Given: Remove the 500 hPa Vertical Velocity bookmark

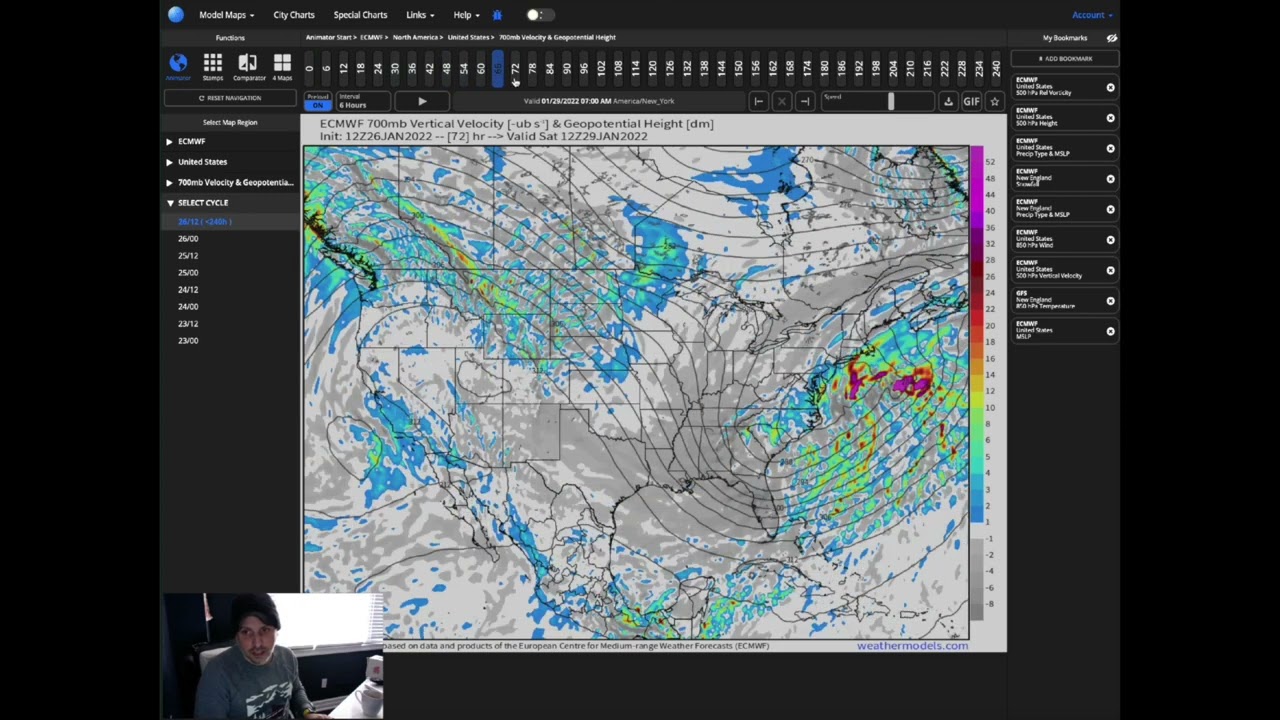Looking at the screenshot, I should [1110, 270].
